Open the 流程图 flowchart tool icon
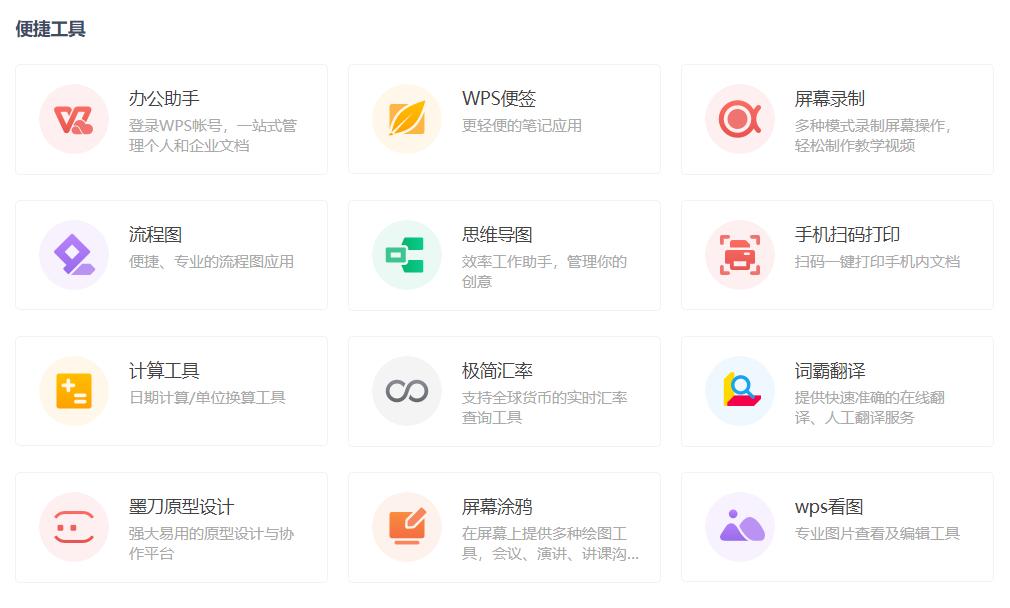1010x608 pixels. (x=74, y=255)
